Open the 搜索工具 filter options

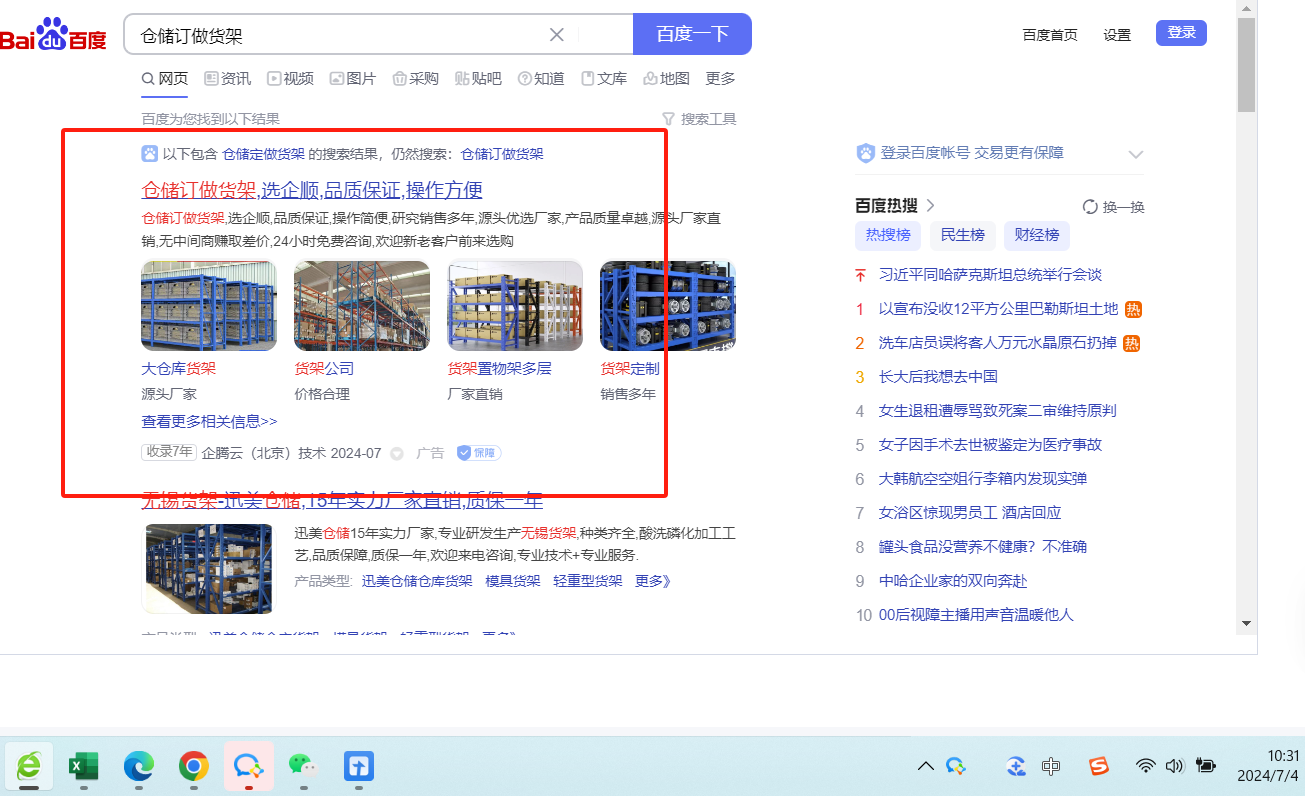(x=699, y=119)
